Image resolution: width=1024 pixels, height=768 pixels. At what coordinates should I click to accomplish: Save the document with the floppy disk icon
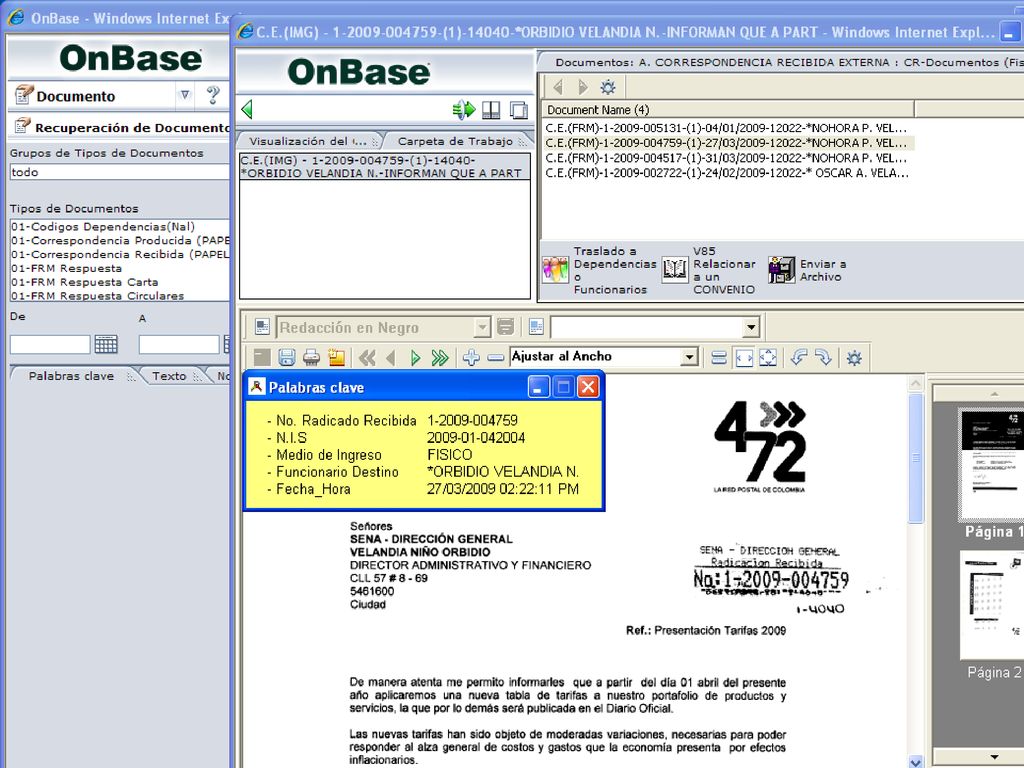[x=287, y=357]
